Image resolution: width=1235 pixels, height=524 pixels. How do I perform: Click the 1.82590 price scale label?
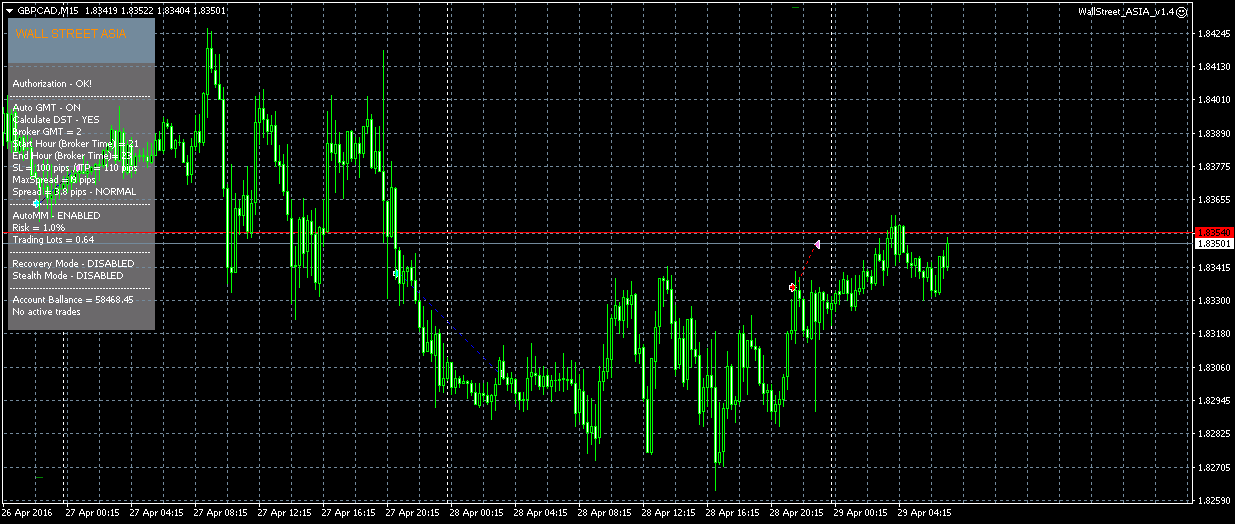click(x=1213, y=500)
